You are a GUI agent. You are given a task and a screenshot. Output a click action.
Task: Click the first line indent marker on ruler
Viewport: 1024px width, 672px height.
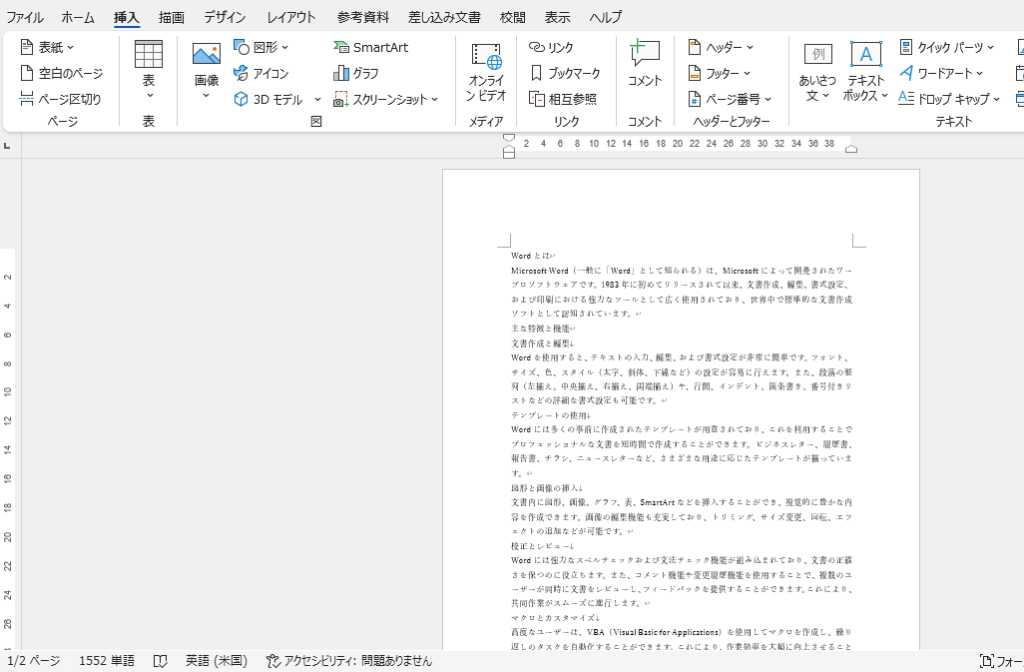point(509,138)
